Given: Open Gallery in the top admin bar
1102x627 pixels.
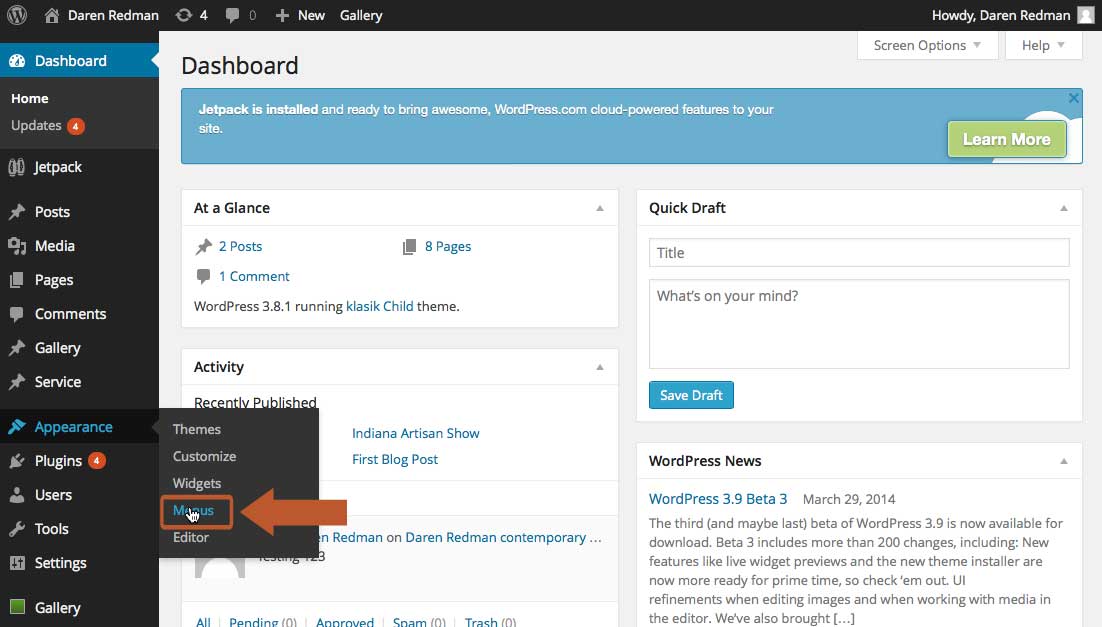Looking at the screenshot, I should [361, 15].
